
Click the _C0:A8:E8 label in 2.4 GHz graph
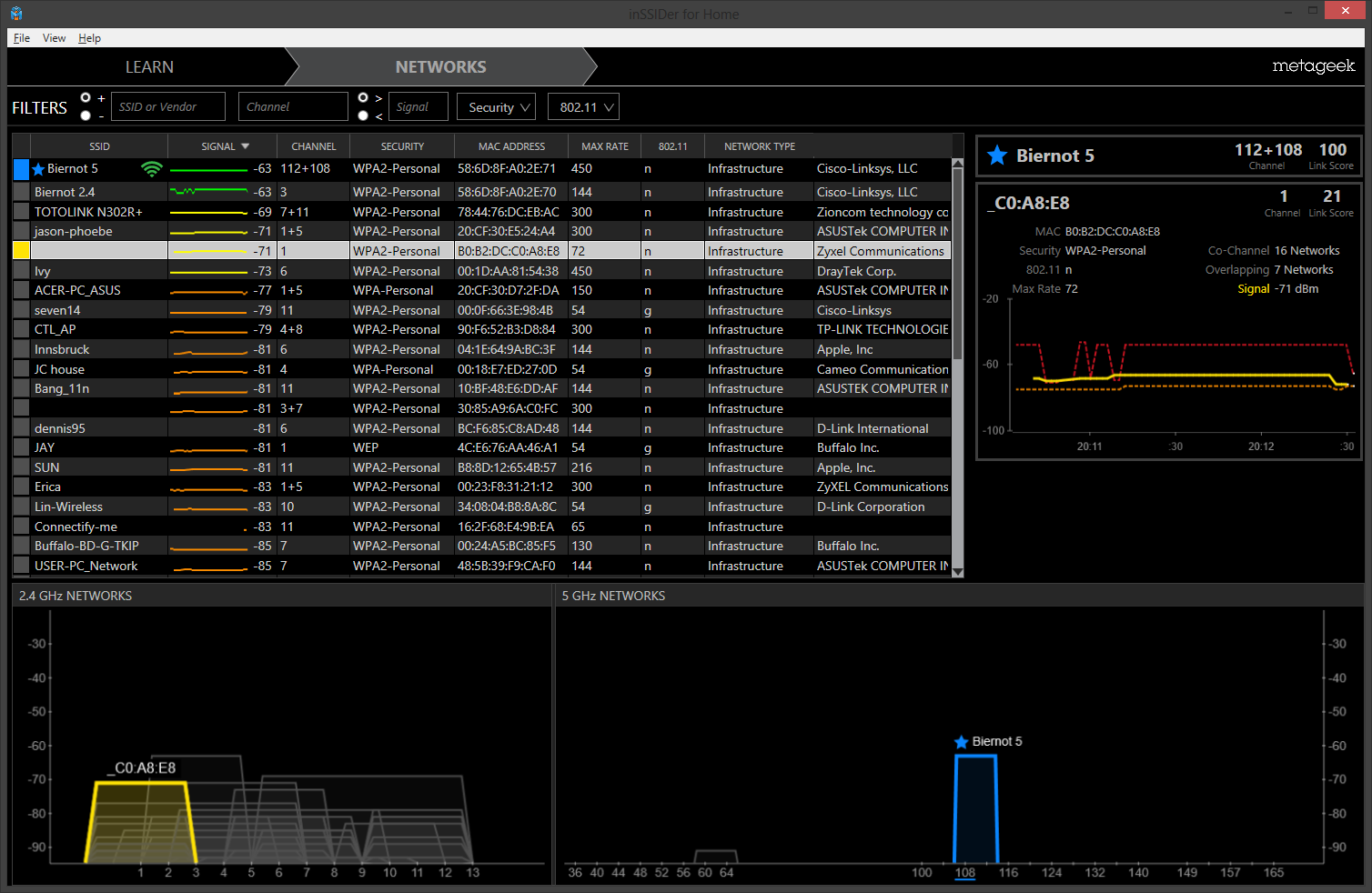[x=141, y=768]
